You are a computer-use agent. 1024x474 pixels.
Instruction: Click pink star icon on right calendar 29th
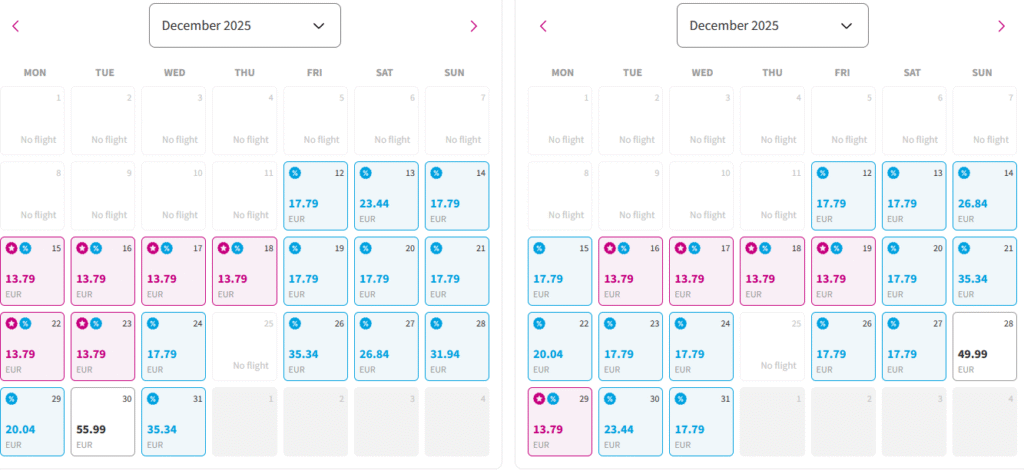(x=540, y=399)
